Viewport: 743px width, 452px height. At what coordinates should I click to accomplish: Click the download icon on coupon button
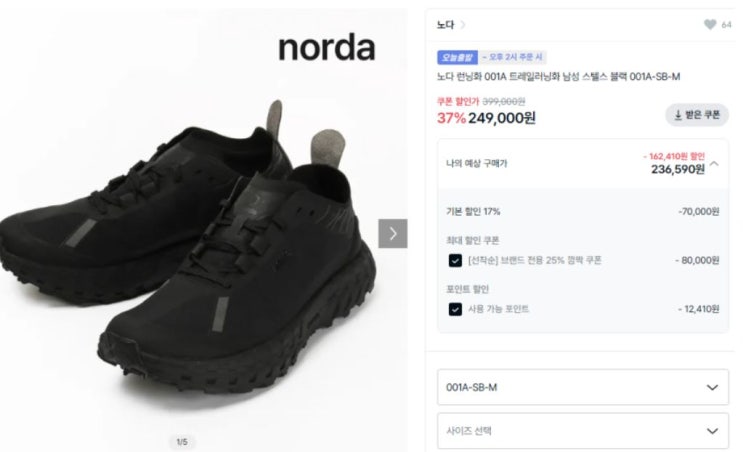click(x=678, y=115)
